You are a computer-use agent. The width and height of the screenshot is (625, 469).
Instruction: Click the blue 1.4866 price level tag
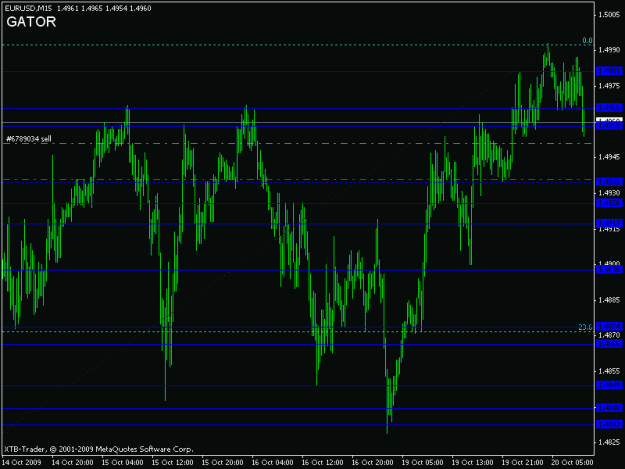tap(609, 344)
